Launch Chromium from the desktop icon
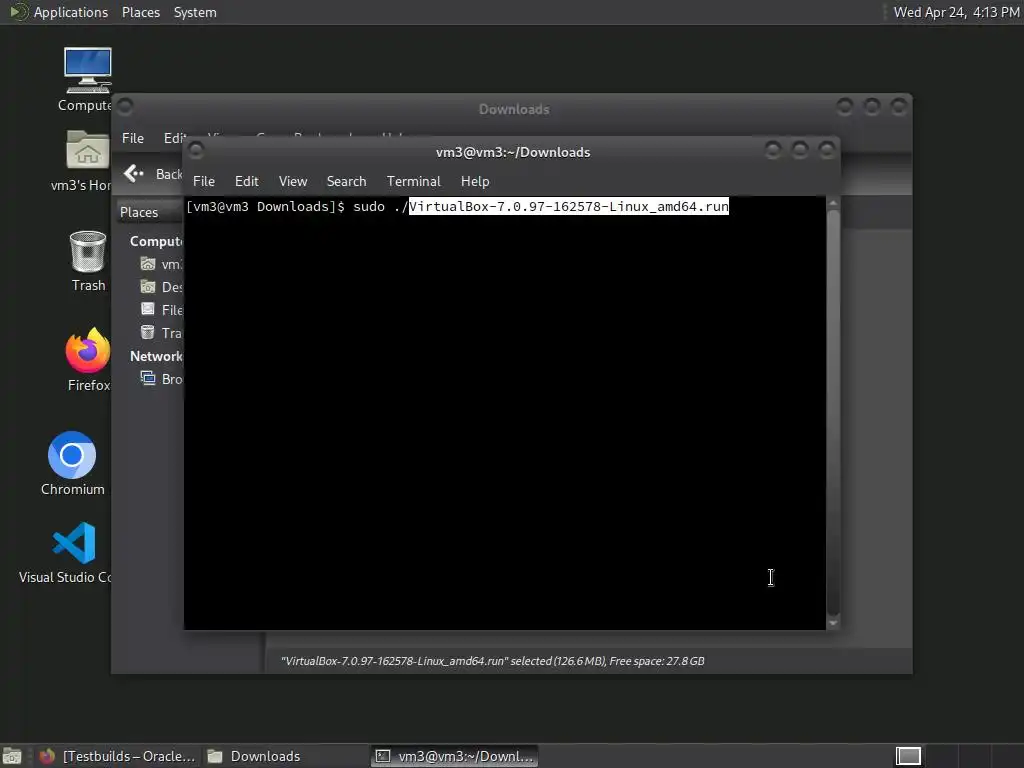Screen dimensions: 1024x768 click(72, 463)
